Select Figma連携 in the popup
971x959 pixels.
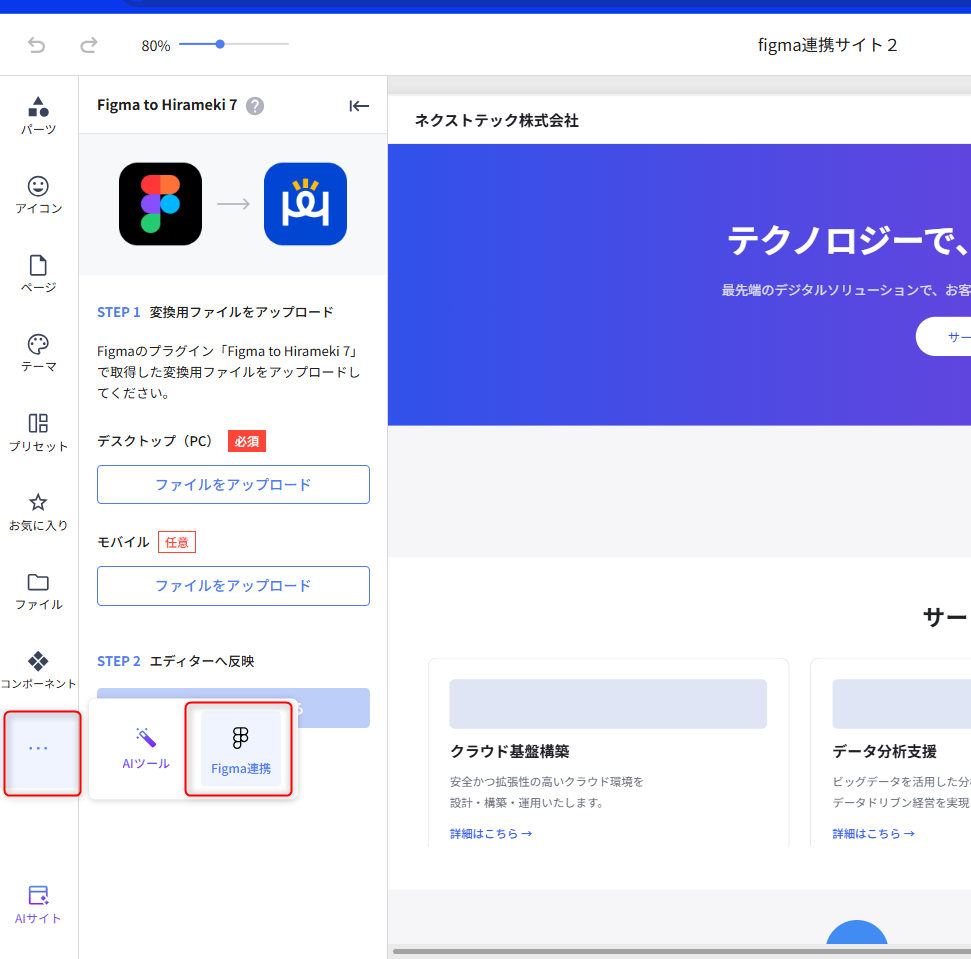point(240,749)
